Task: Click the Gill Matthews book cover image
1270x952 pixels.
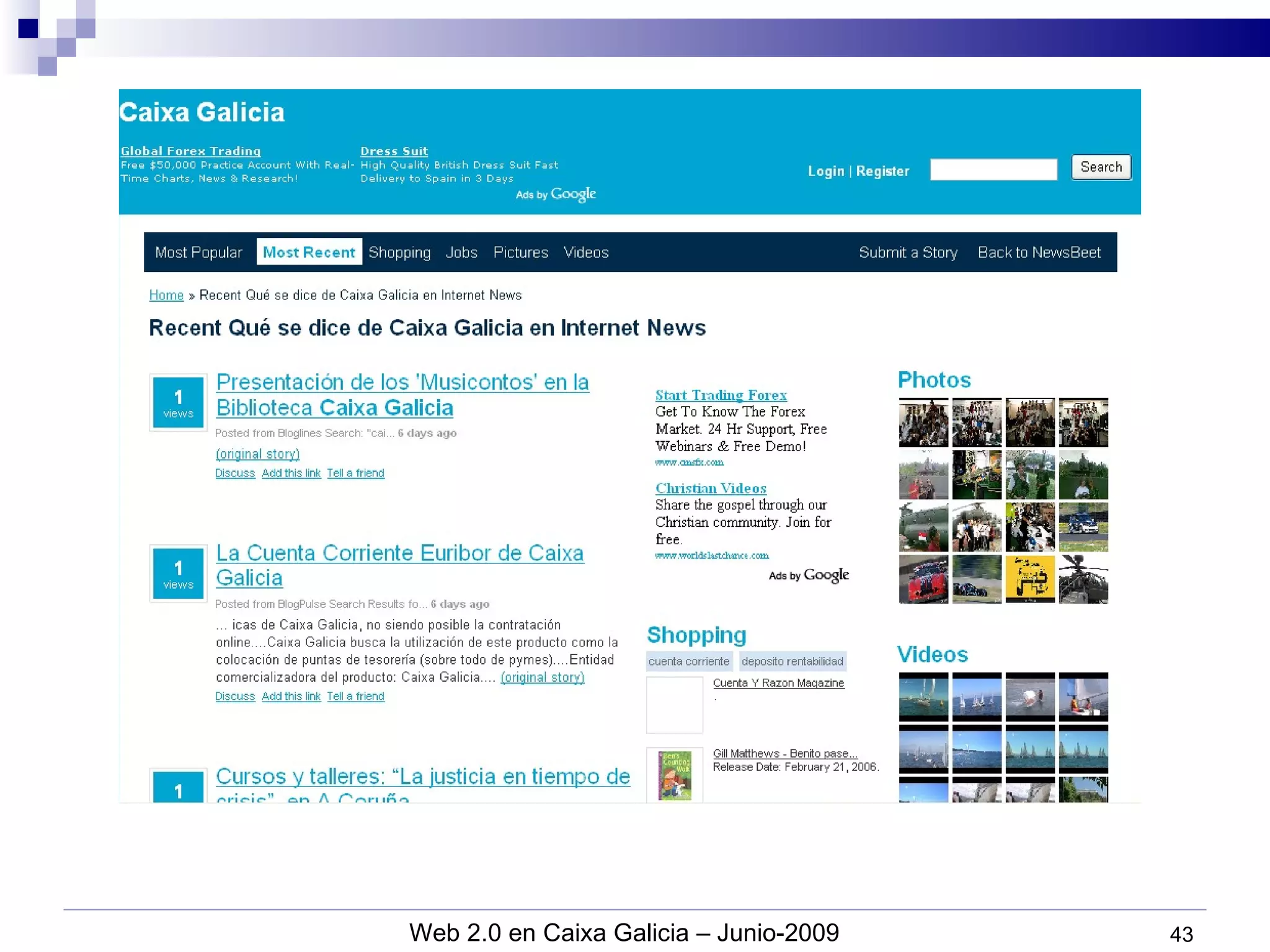Action: pos(674,775)
